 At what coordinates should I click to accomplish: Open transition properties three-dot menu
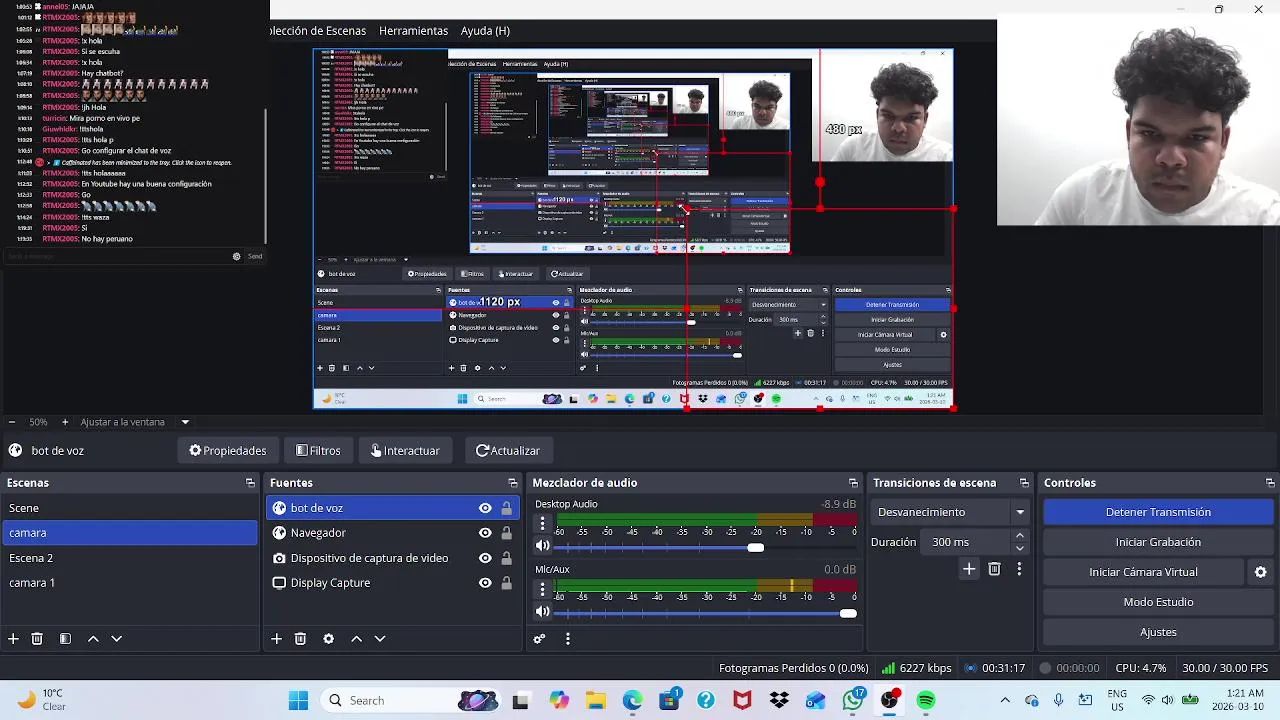tap(1019, 569)
